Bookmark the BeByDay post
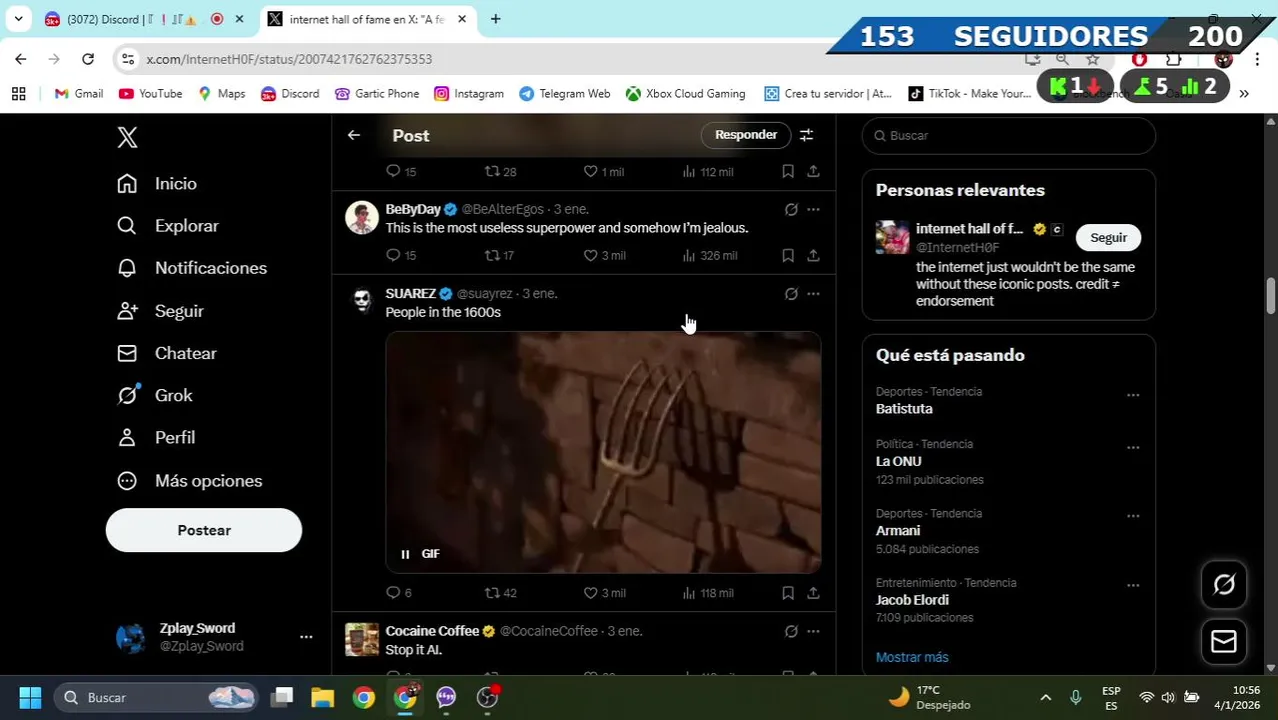Screen dimensions: 1278x720 [x=788, y=256]
